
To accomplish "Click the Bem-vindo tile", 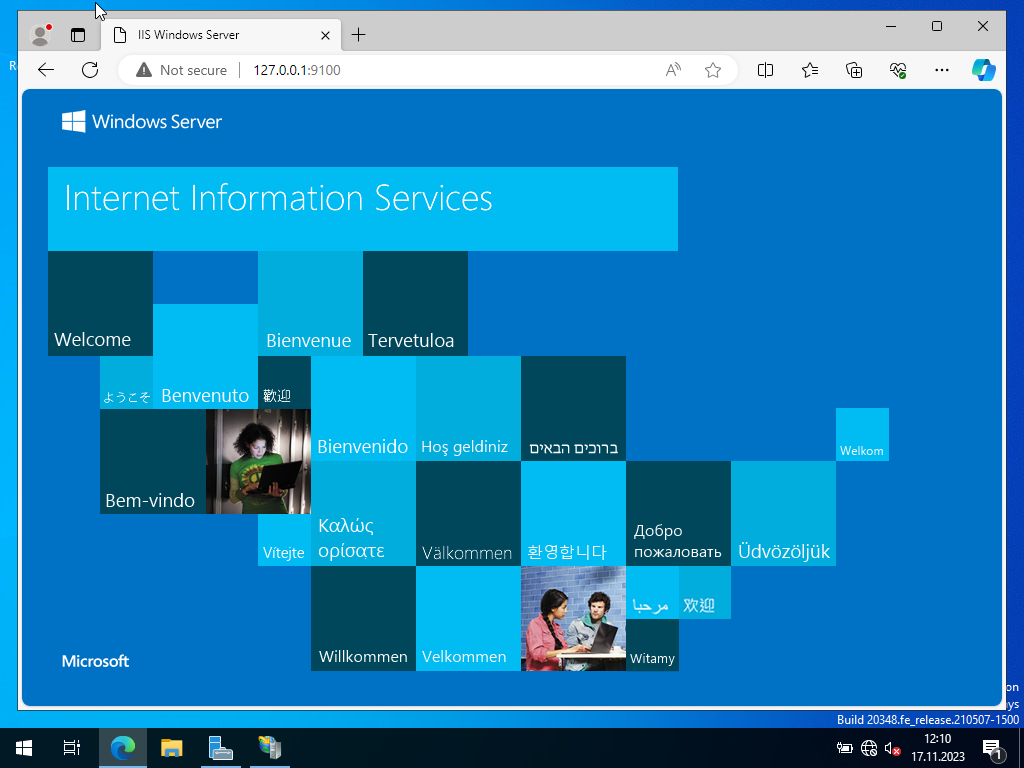I will tap(153, 462).
